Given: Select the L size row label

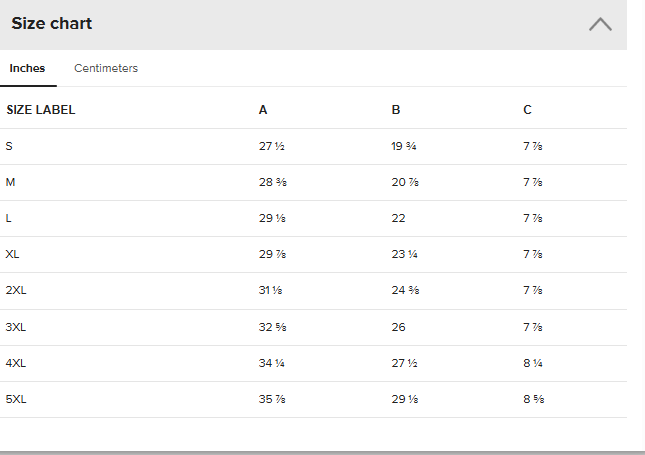Looking at the screenshot, I should pos(9,218).
